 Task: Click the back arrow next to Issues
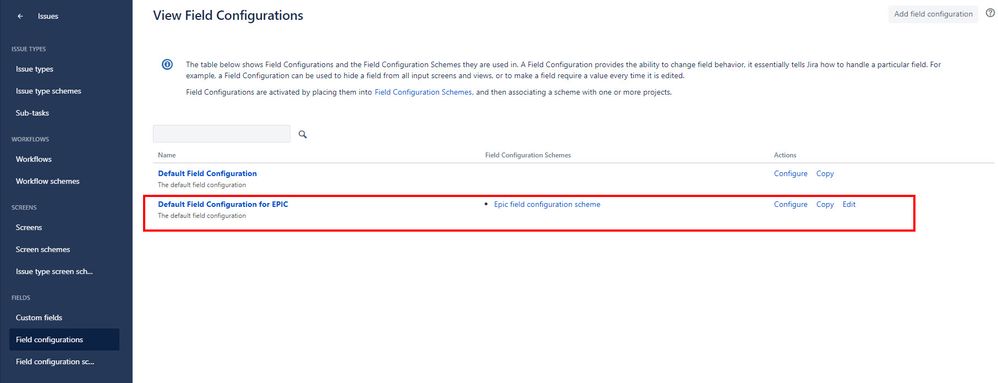coord(21,17)
